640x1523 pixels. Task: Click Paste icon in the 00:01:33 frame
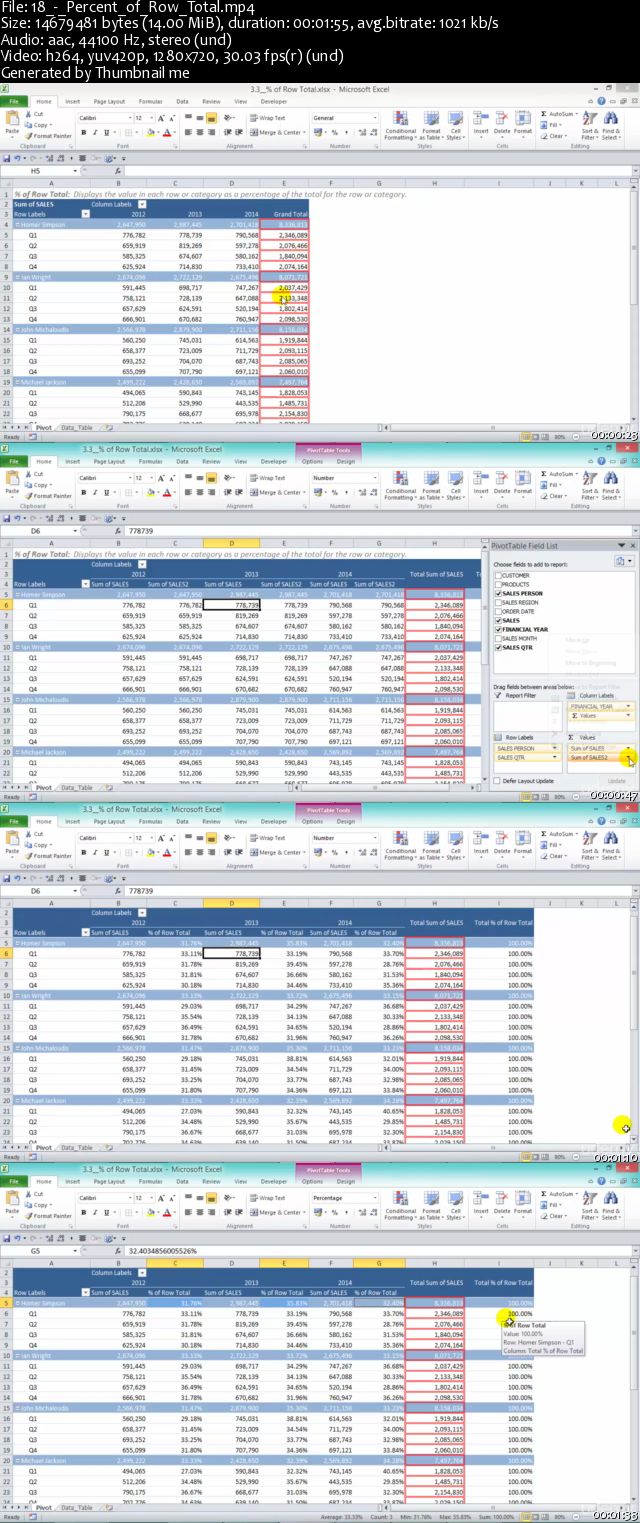pyautogui.click(x=12, y=1199)
